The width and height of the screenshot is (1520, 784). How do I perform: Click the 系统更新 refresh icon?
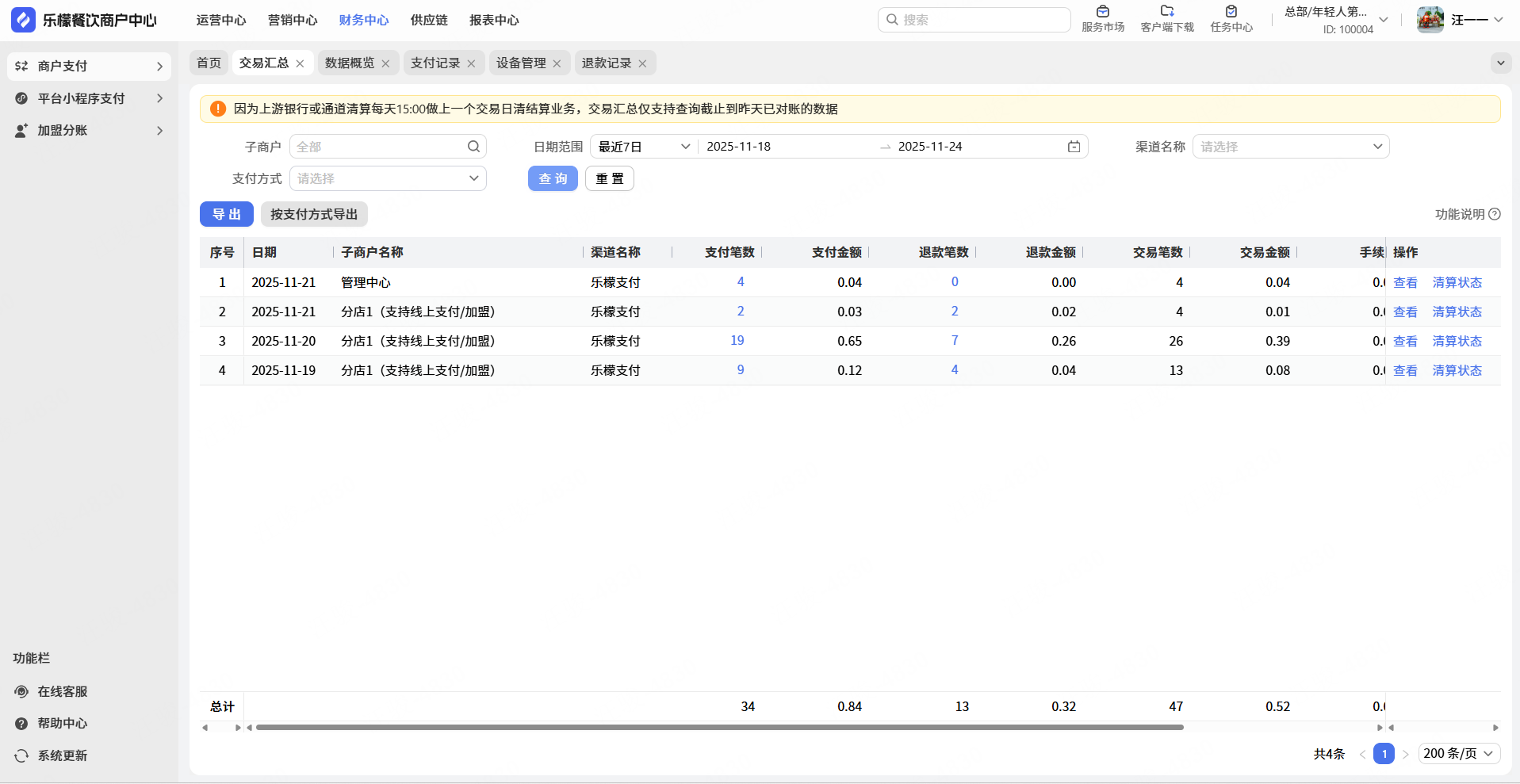[21, 755]
